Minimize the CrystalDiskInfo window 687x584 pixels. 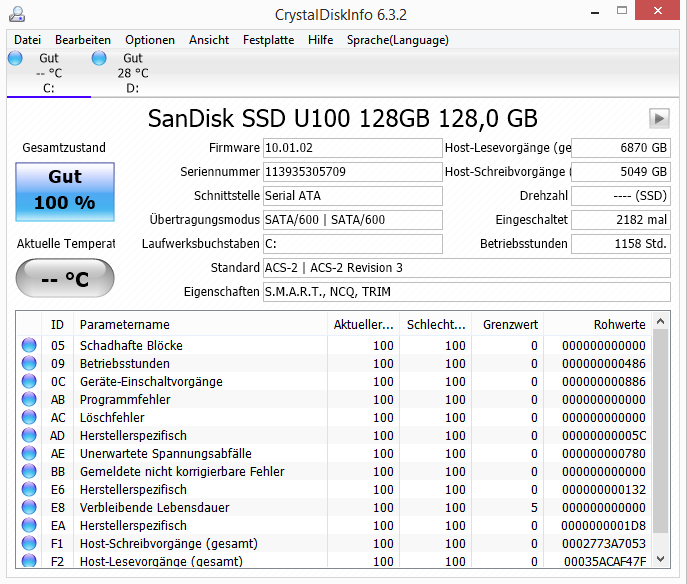(595, 11)
